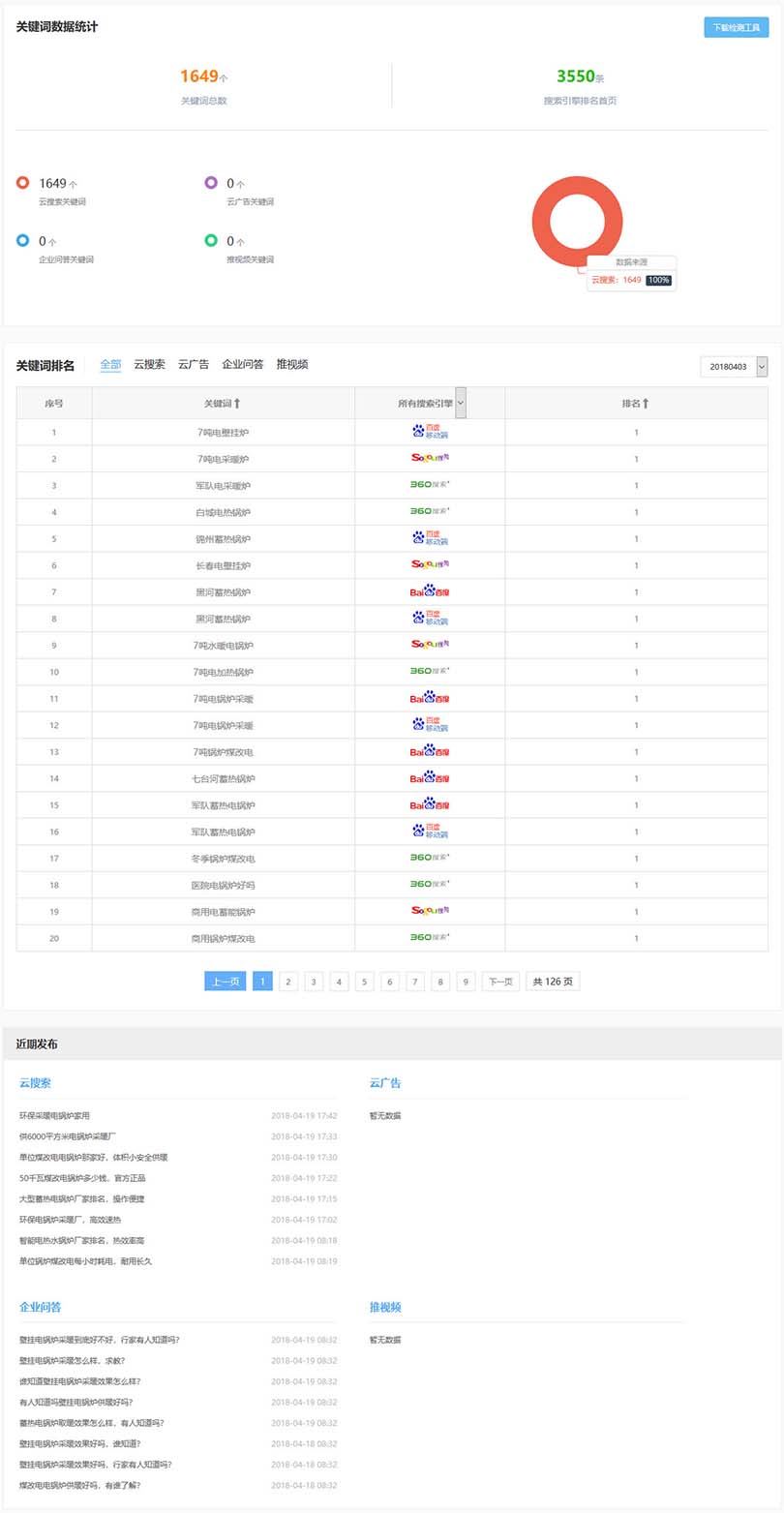
Task: Click the 360 search logo in row 3
Action: point(430,484)
